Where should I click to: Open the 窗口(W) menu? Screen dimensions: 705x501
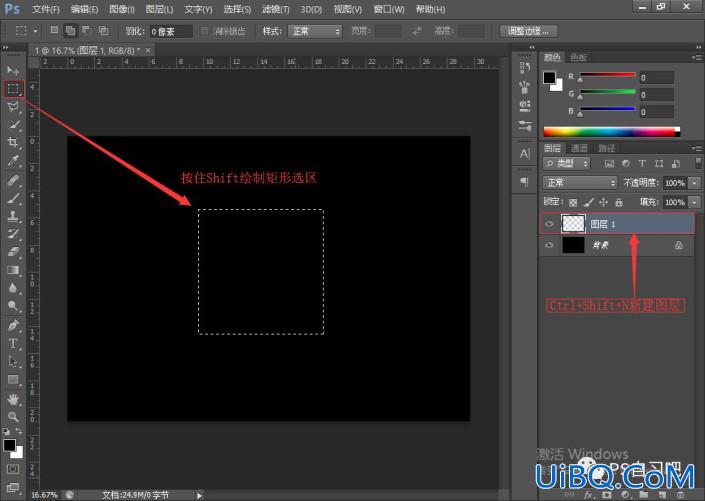[x=389, y=9]
